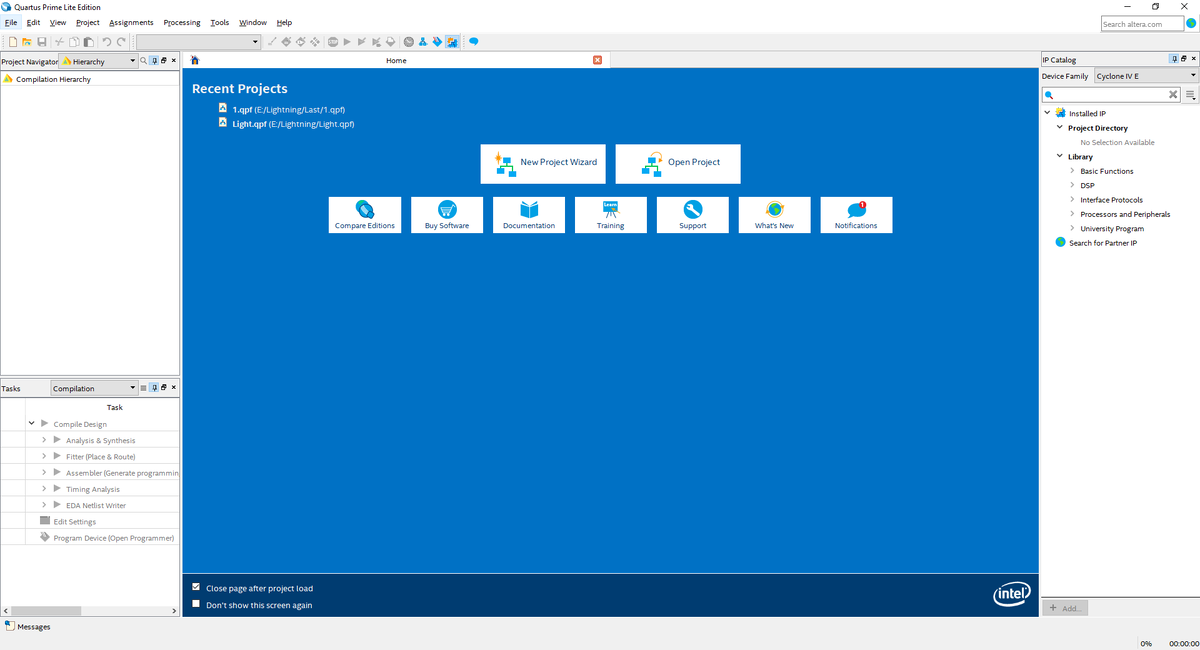The width and height of the screenshot is (1200, 650).
Task: Expand the Timing Analysis task
Action: click(x=44, y=489)
